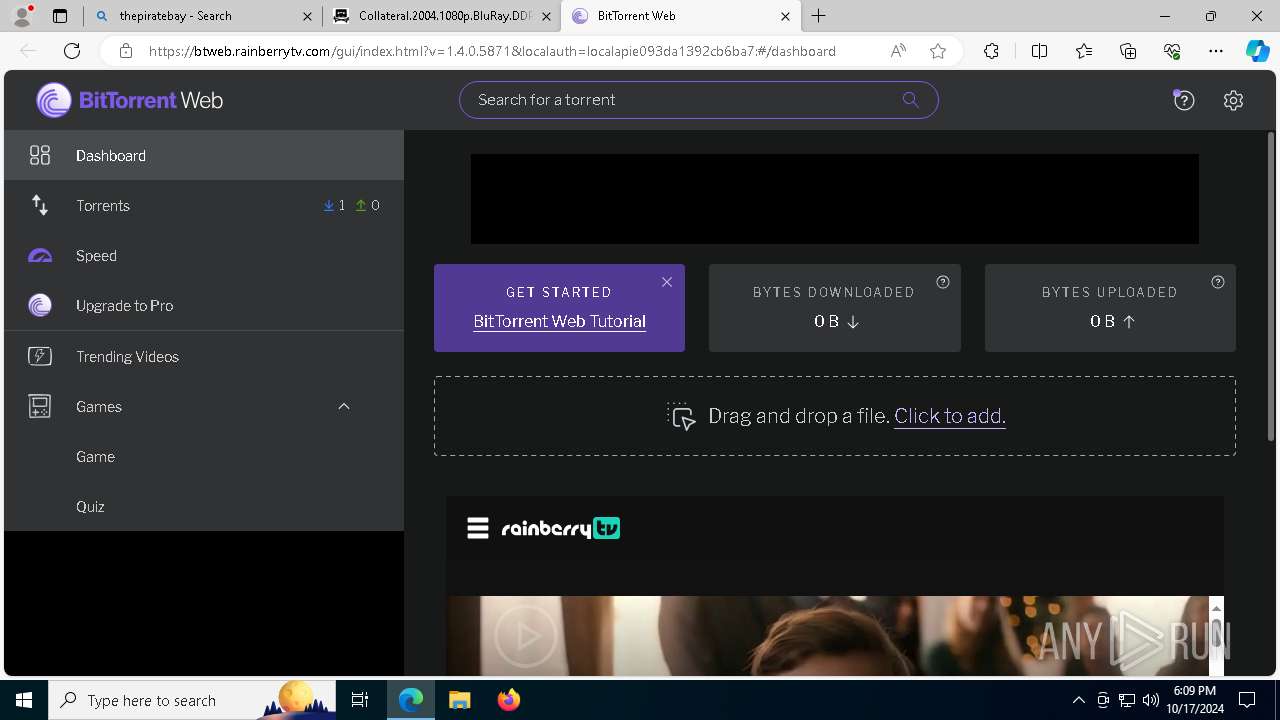Open the Windows Start menu
This screenshot has width=1280, height=720.
tap(24, 700)
